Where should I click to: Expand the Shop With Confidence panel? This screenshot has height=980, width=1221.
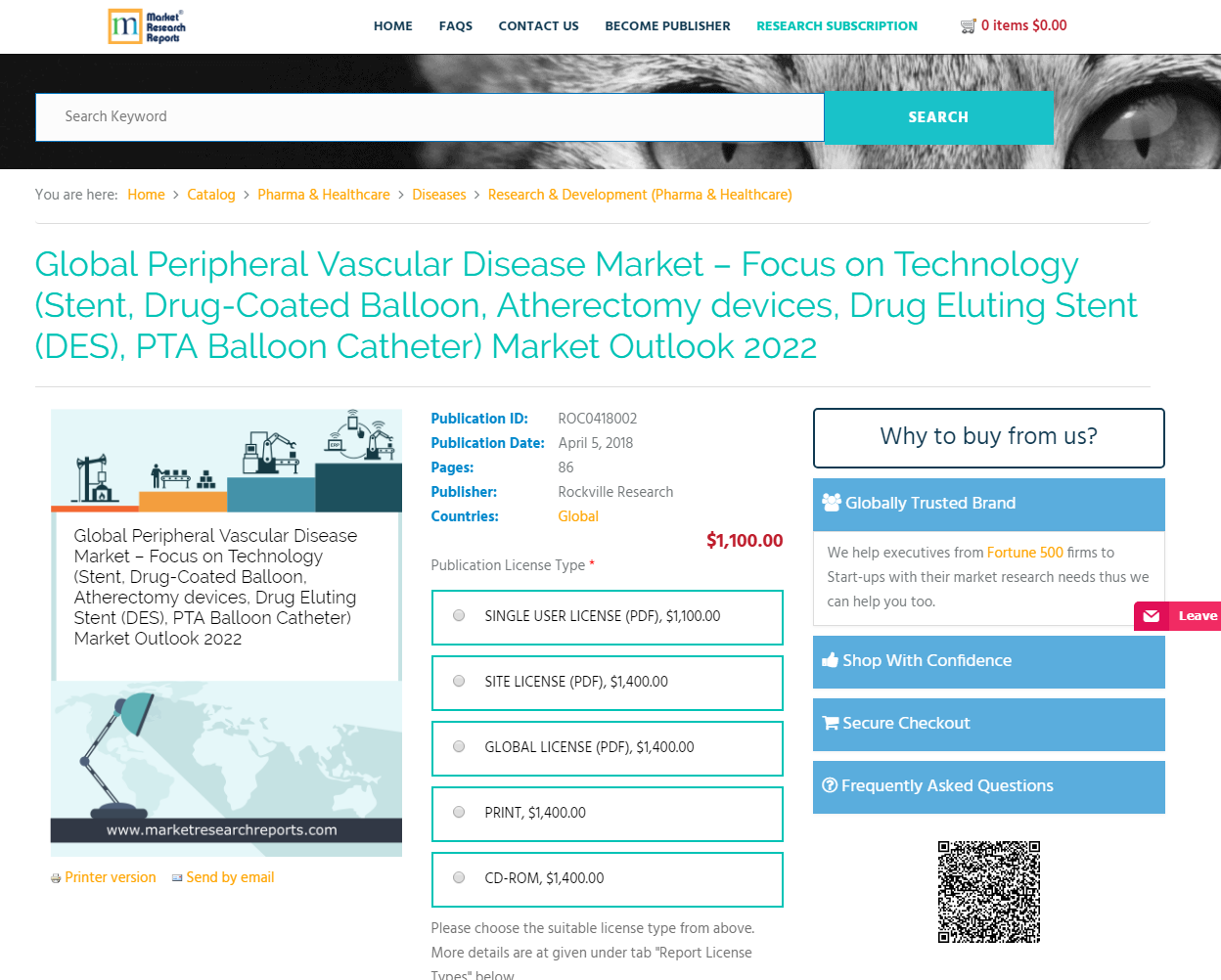[988, 661]
